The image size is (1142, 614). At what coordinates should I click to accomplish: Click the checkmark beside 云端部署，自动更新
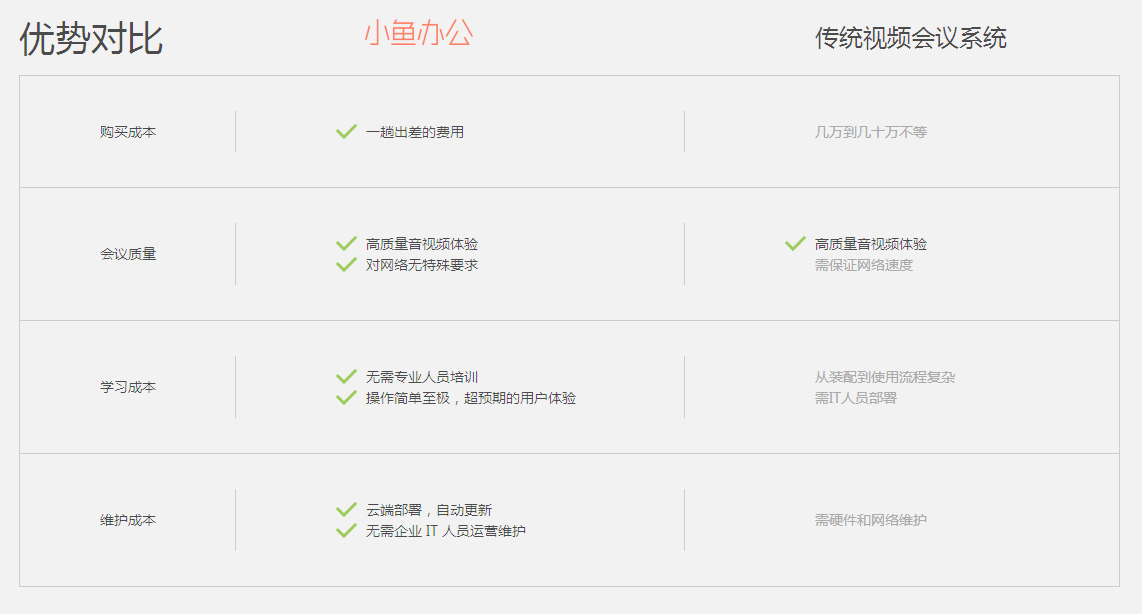pos(346,510)
